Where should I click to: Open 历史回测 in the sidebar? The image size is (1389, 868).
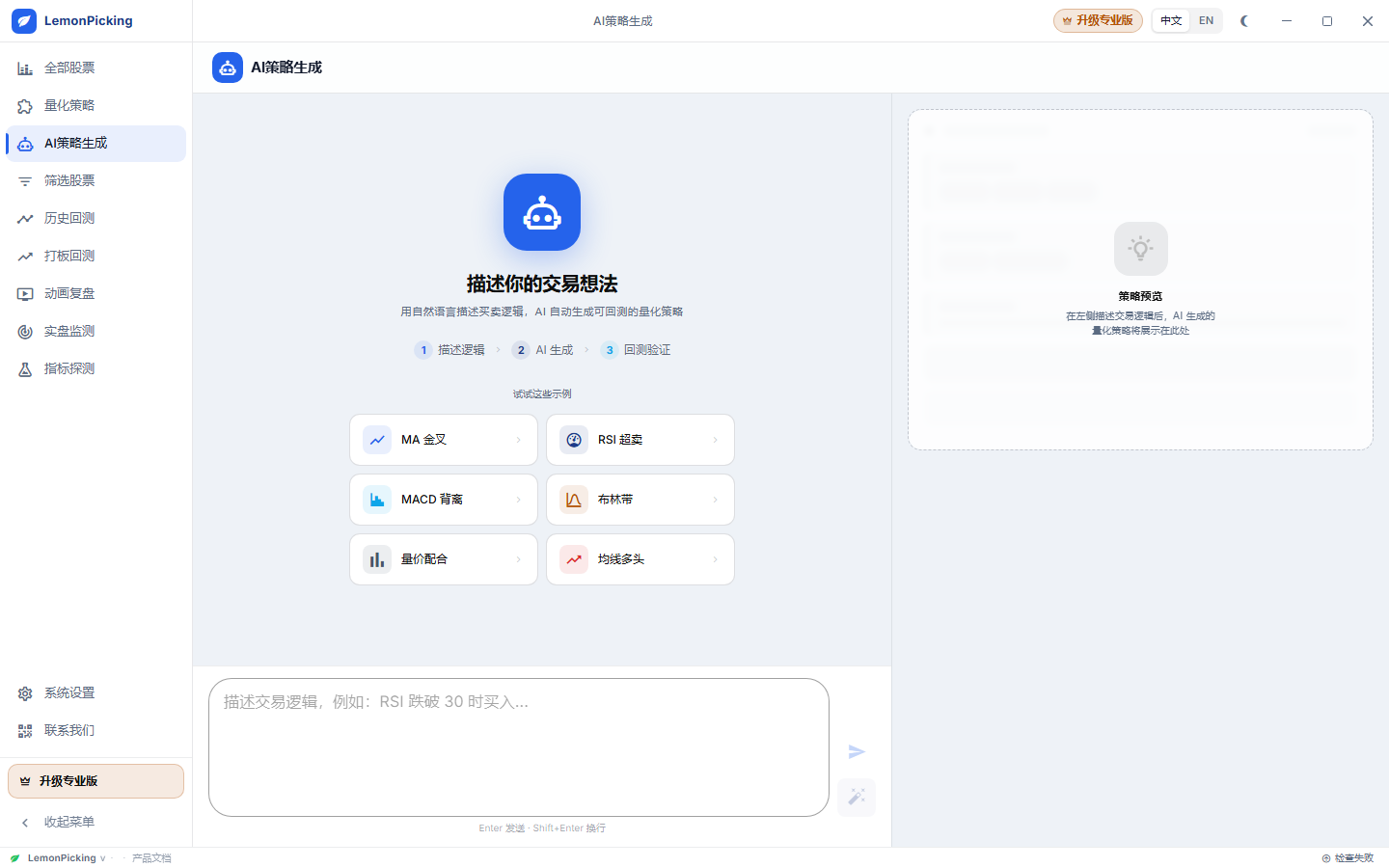pos(95,219)
